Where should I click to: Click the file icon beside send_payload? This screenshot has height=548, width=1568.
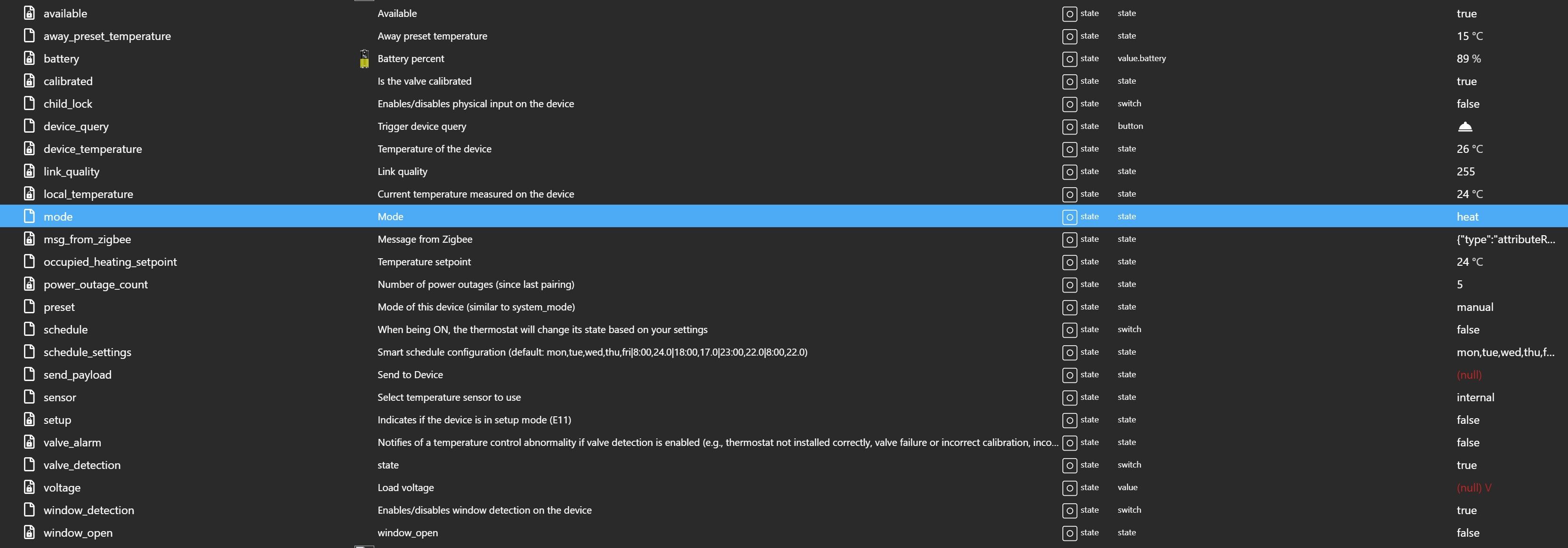pos(29,374)
